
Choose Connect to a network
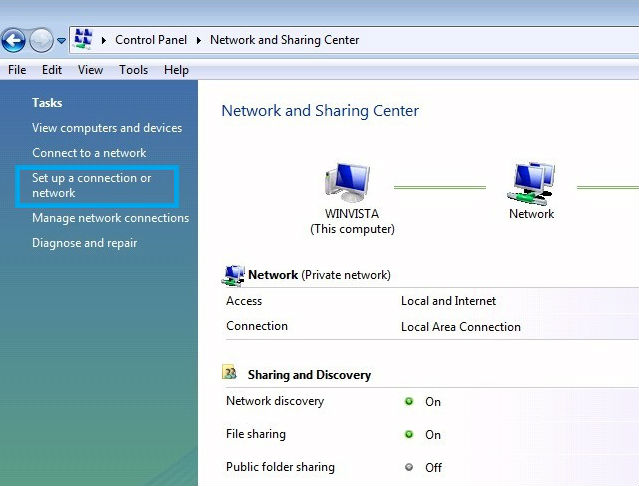pyautogui.click(x=89, y=153)
